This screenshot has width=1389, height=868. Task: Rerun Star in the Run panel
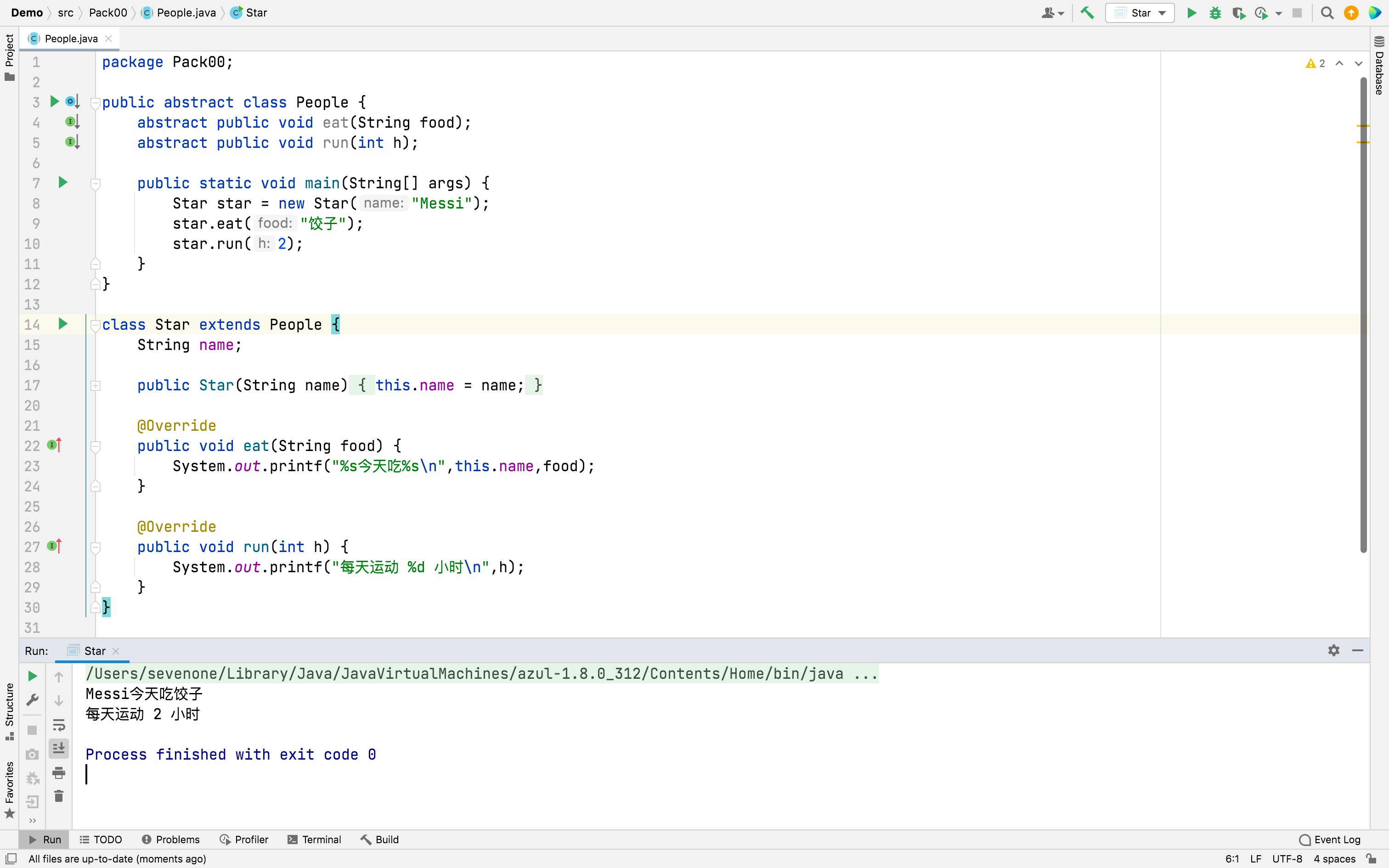pos(33,676)
